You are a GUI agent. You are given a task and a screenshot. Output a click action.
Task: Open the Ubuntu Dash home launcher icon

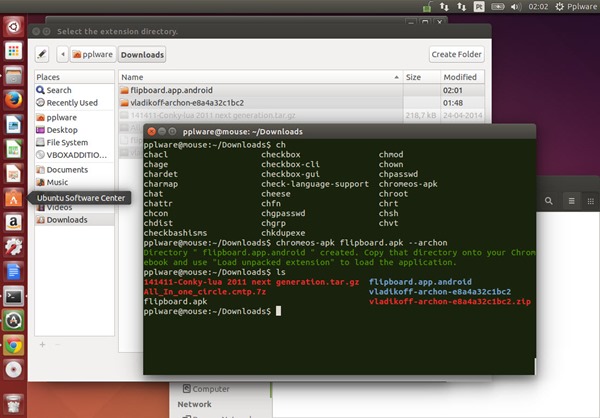13,26
